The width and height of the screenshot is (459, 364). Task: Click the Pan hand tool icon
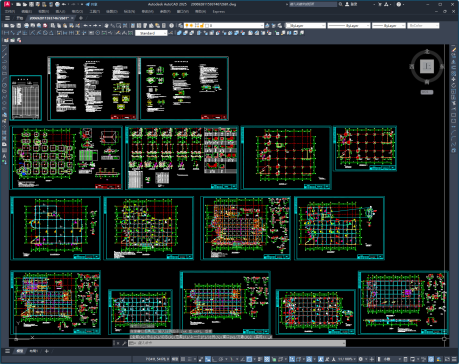(x=106, y=25)
